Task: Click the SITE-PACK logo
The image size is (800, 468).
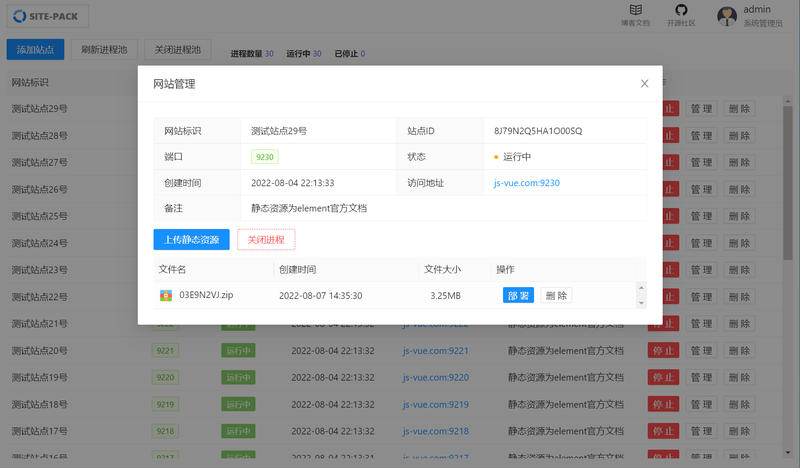Action: 47,16
